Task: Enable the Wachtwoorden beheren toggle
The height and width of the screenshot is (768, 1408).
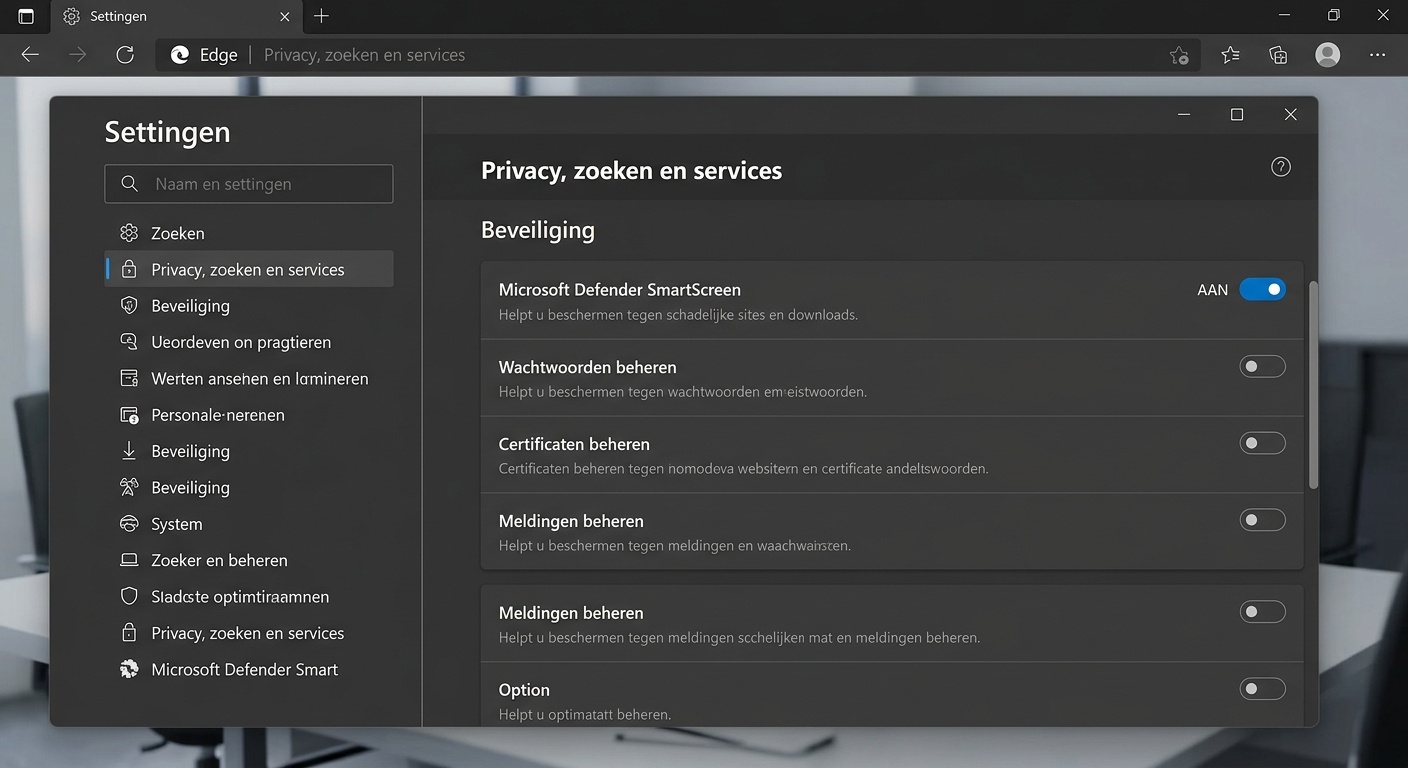Action: point(1262,366)
